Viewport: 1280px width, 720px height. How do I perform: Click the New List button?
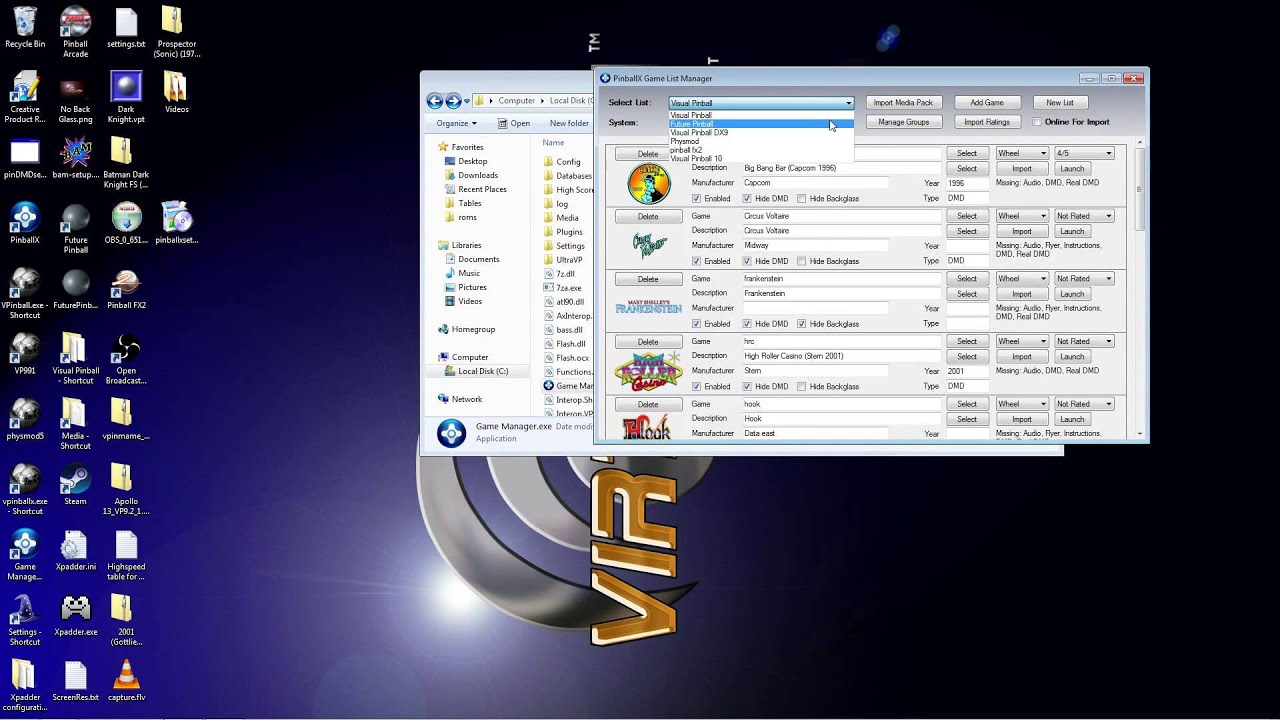coord(1060,103)
